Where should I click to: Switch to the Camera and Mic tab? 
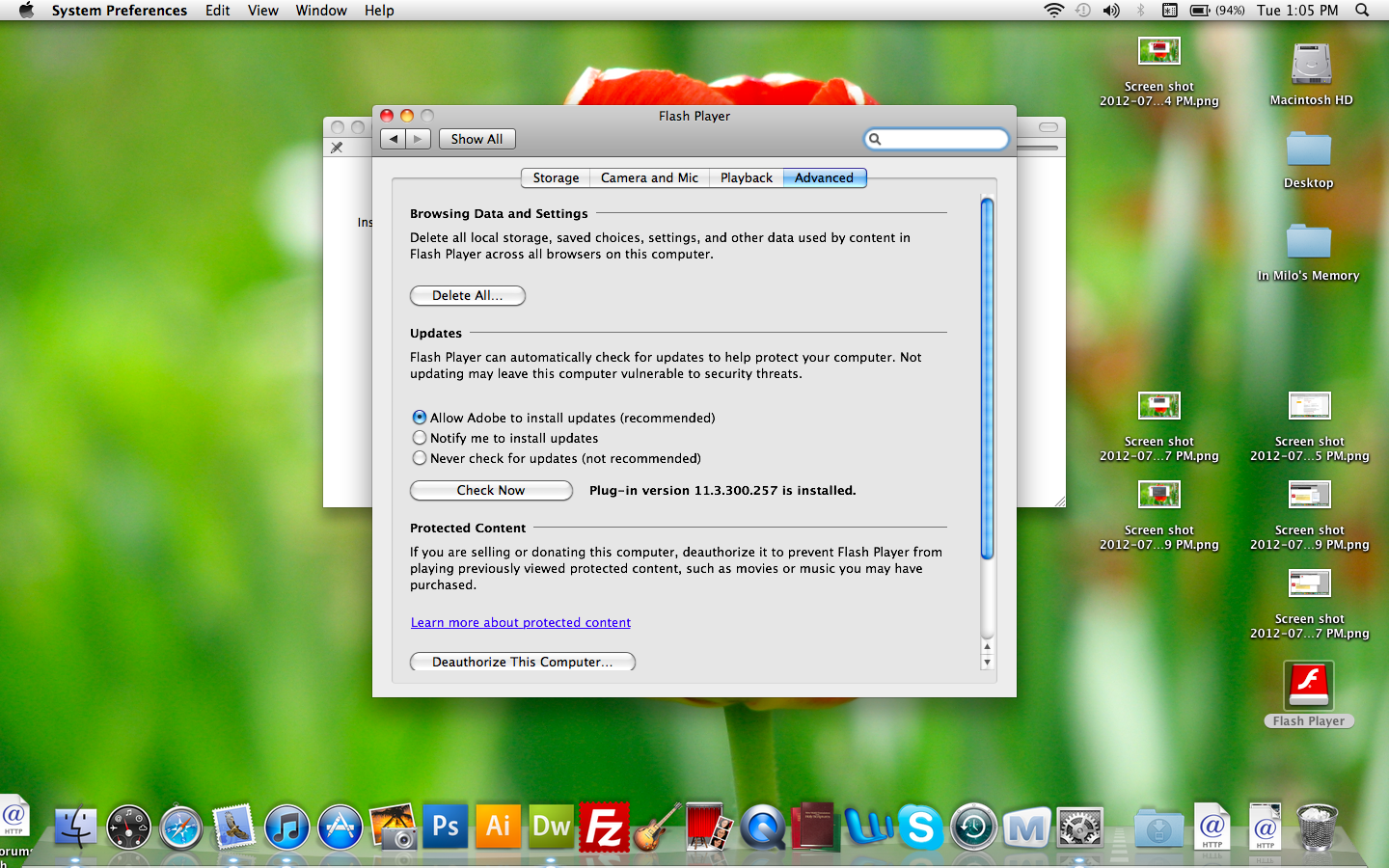pos(649,177)
